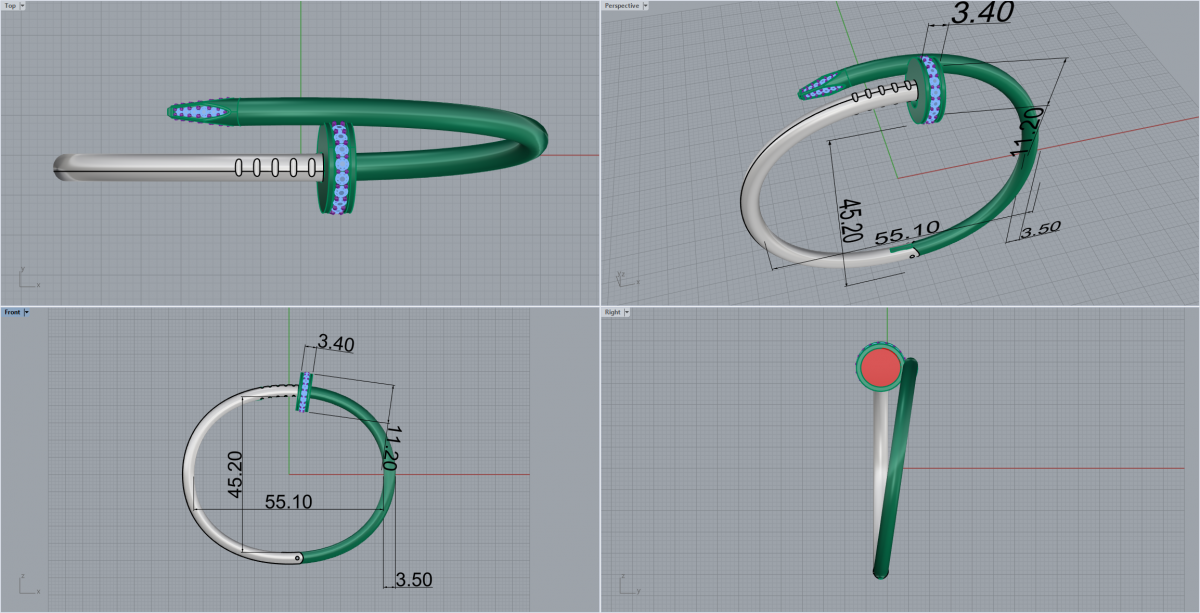Select the large 3.40 dimension in Perspective view

(x=981, y=13)
